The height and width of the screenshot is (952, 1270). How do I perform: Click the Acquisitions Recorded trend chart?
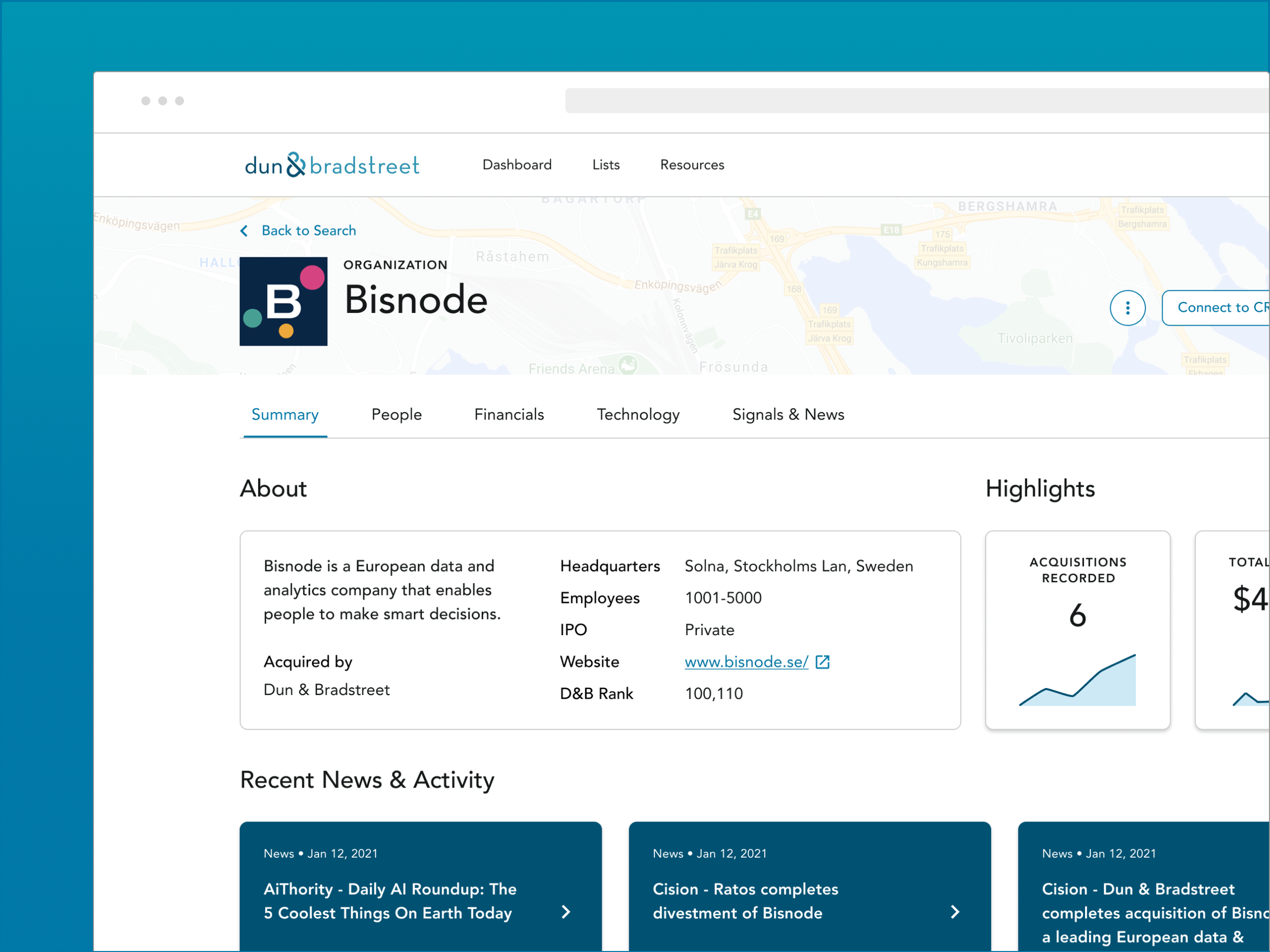pos(1077,683)
